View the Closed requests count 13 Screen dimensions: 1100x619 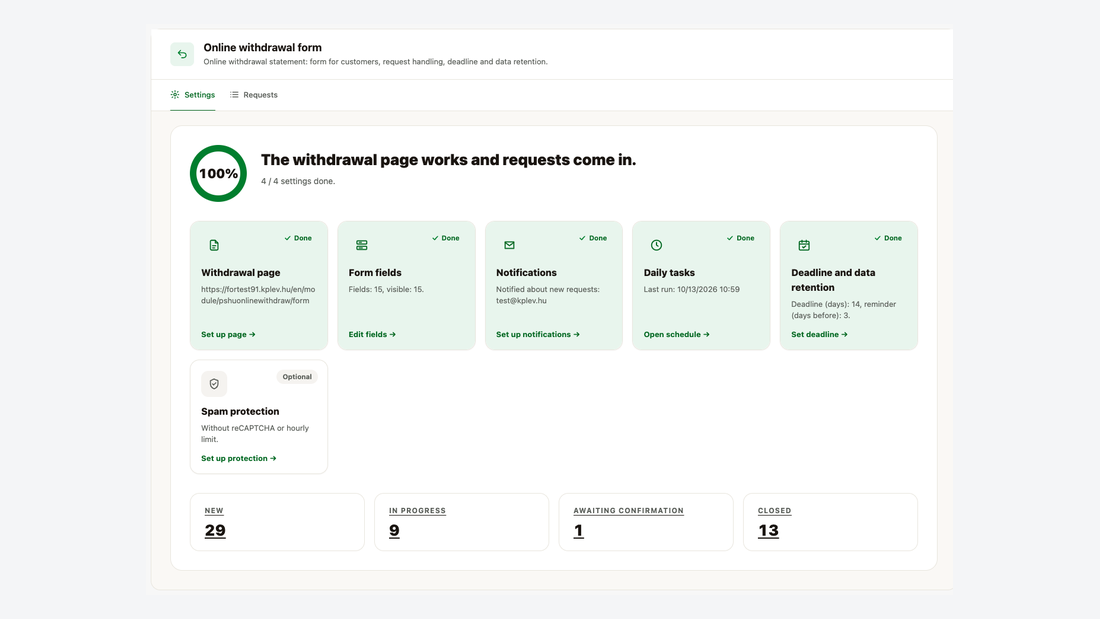click(x=768, y=531)
